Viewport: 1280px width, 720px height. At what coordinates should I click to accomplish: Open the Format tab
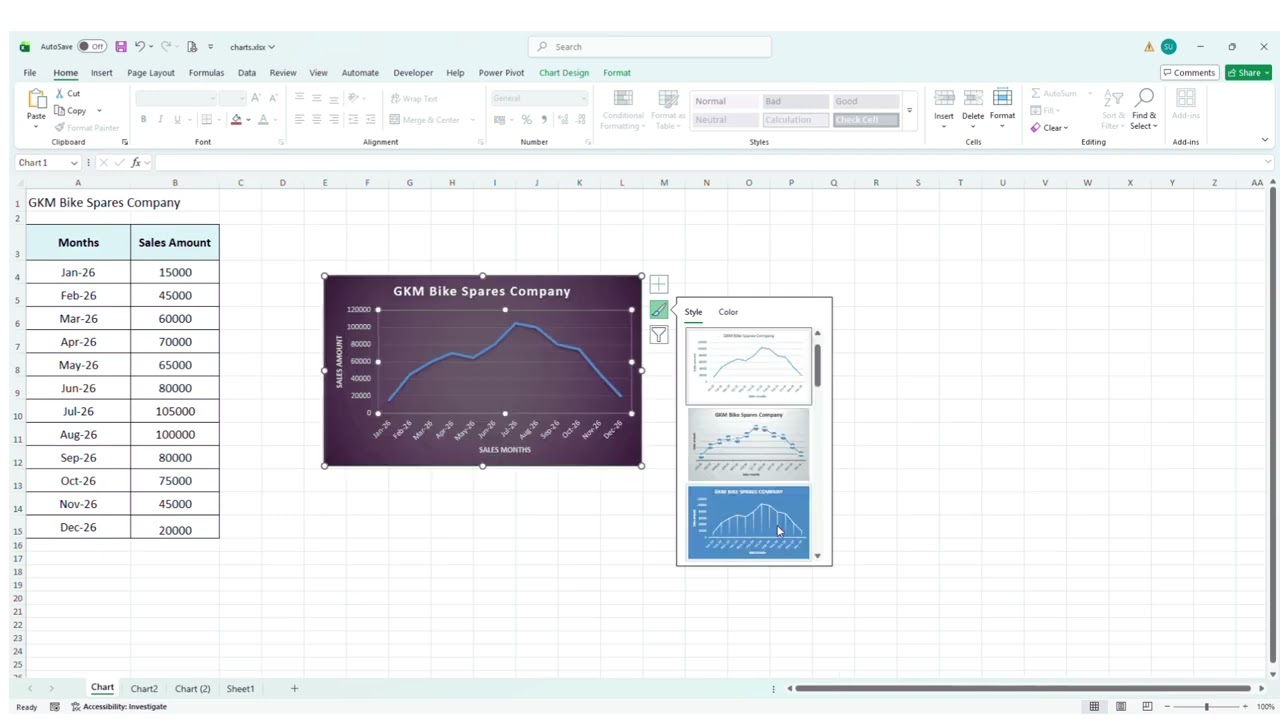(x=617, y=73)
